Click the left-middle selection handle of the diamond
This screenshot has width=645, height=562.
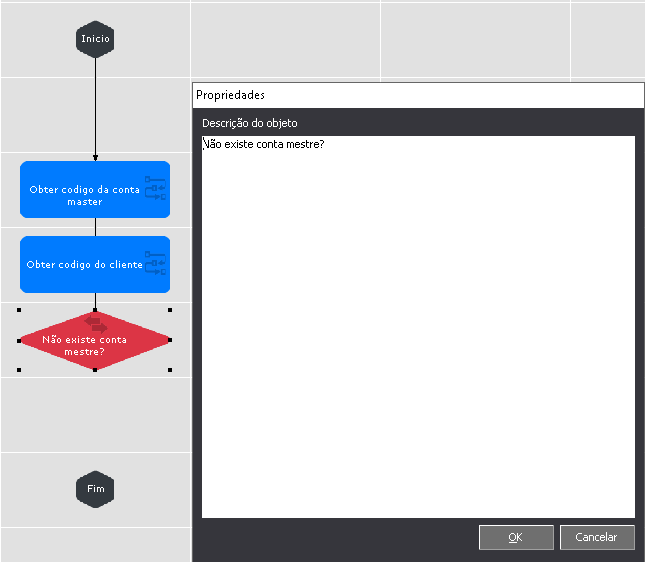[20, 341]
